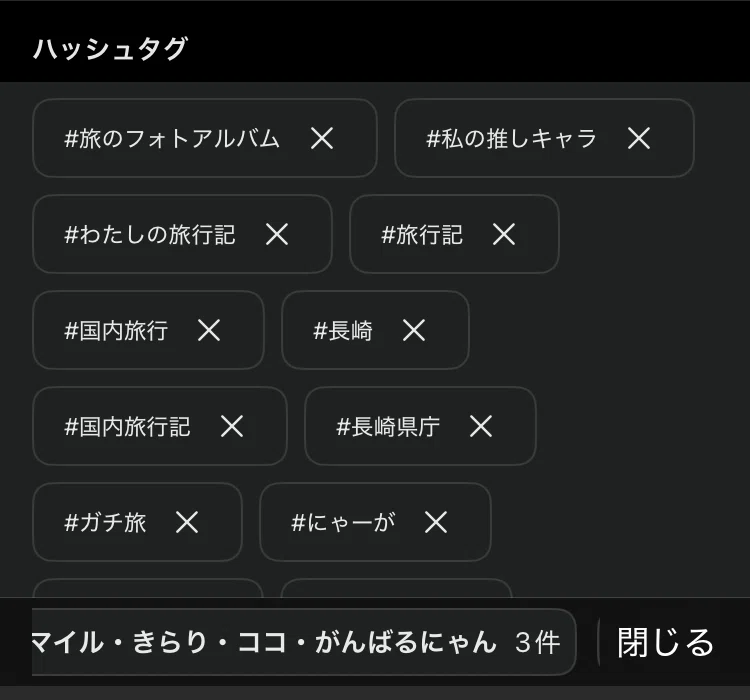Screen dimensions: 750x700
Task: Delete the #ガチ旅 hashtag
Action: tap(187, 522)
